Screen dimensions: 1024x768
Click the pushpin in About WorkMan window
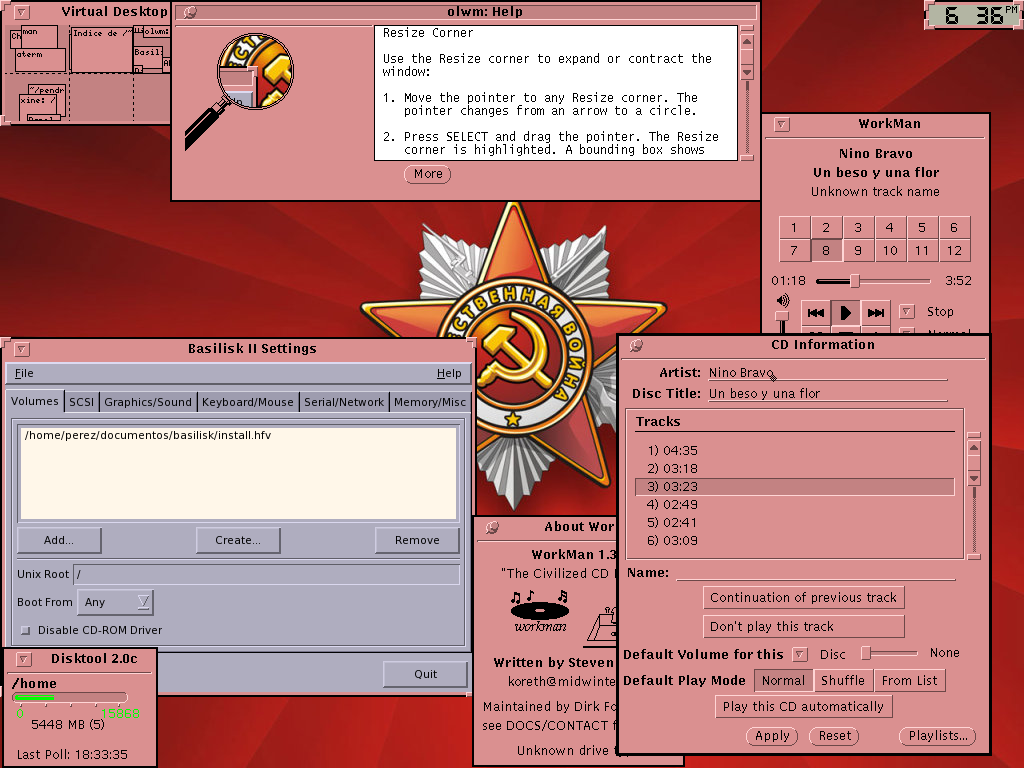[492, 527]
